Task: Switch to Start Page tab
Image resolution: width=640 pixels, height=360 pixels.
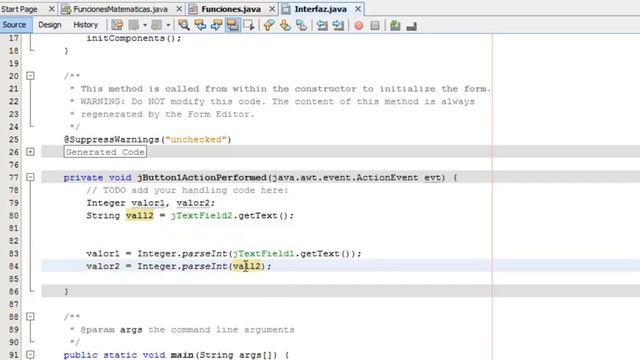Action: tap(19, 9)
